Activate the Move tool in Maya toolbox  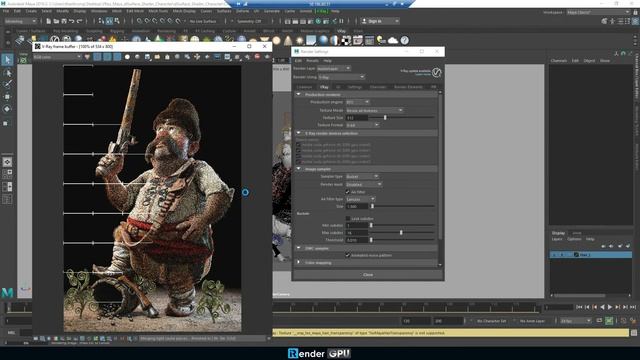tap(7, 97)
